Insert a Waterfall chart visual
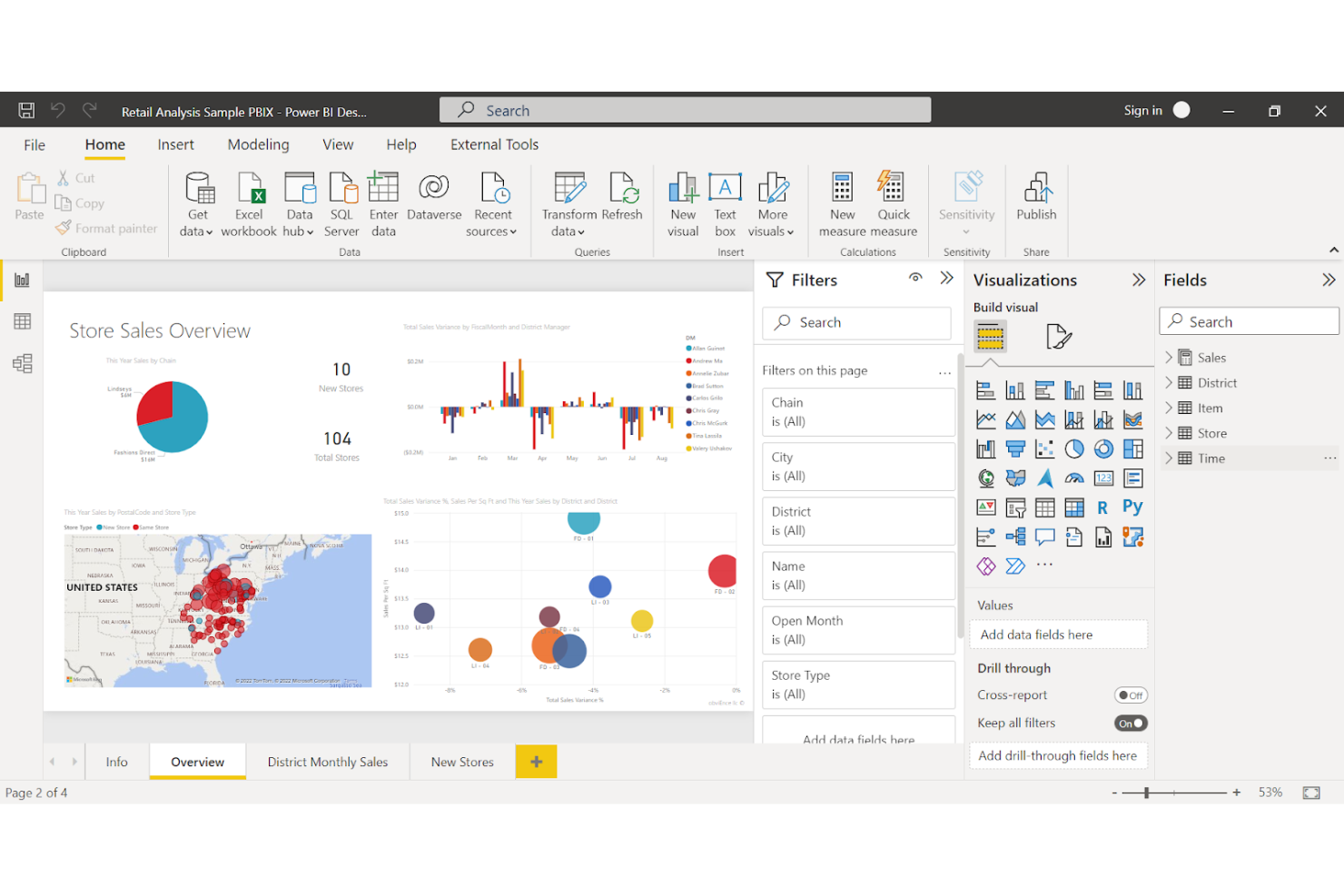1344x896 pixels. pos(985,449)
